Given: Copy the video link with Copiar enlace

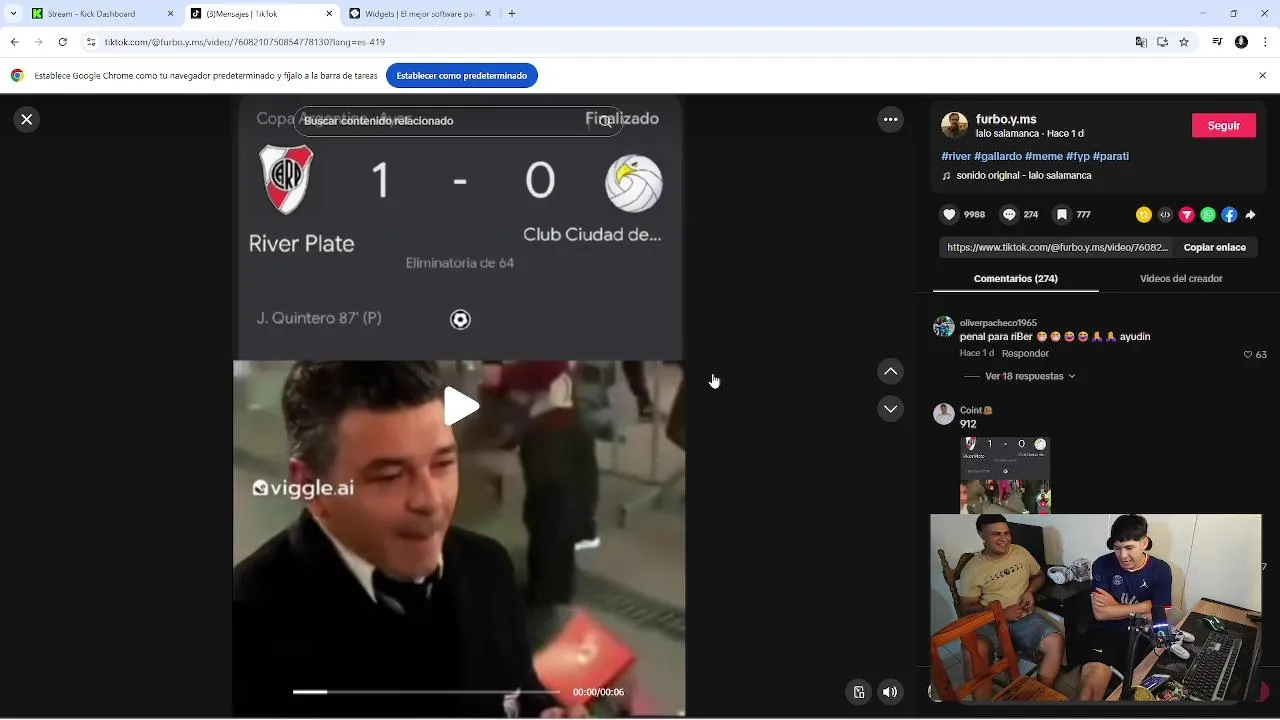Looking at the screenshot, I should coord(1214,247).
